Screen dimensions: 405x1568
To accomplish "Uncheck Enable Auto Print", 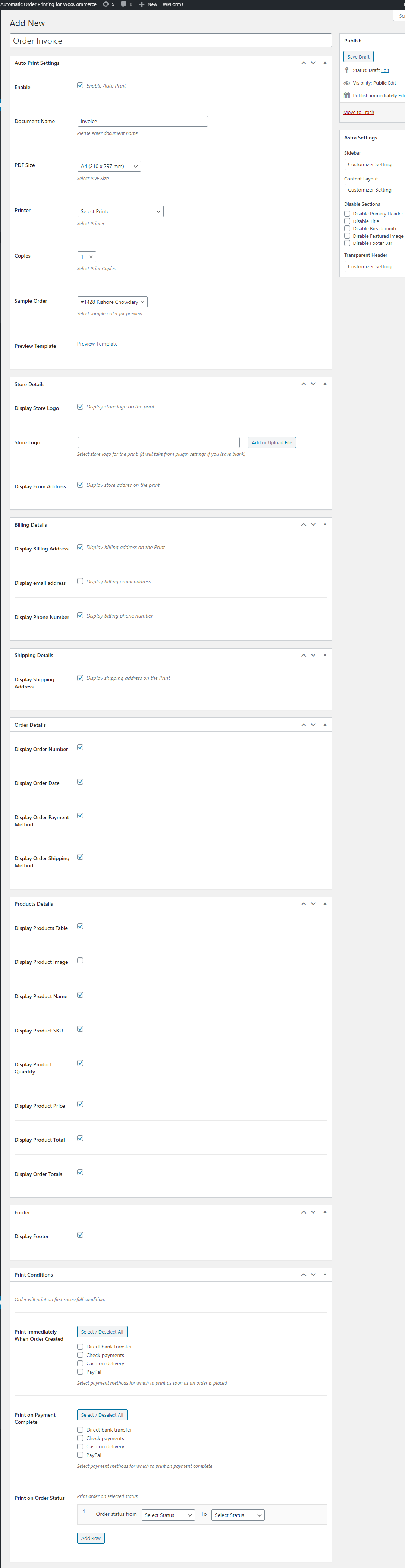I will click(x=81, y=85).
